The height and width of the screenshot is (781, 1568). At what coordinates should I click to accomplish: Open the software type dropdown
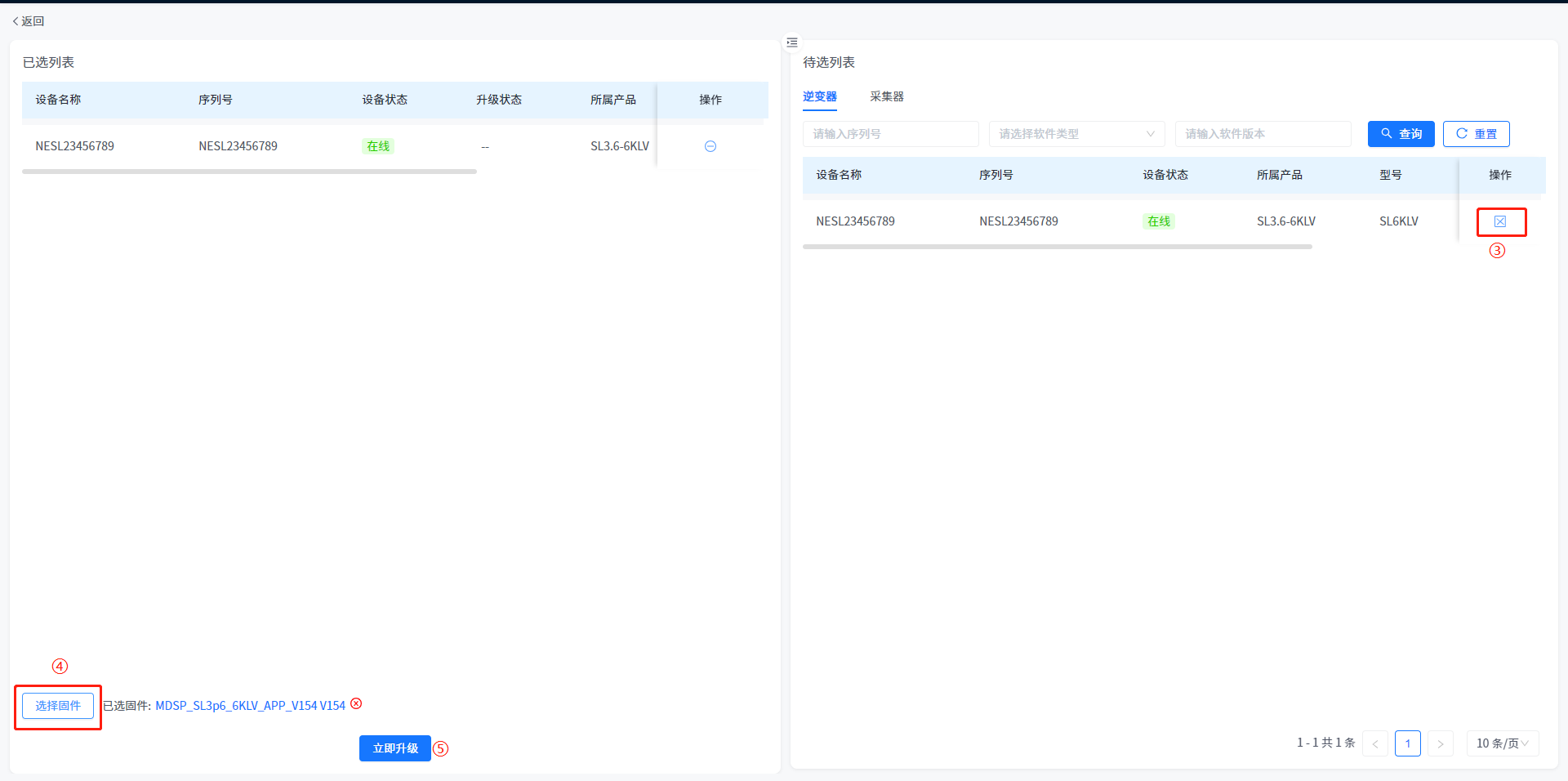tap(1076, 134)
